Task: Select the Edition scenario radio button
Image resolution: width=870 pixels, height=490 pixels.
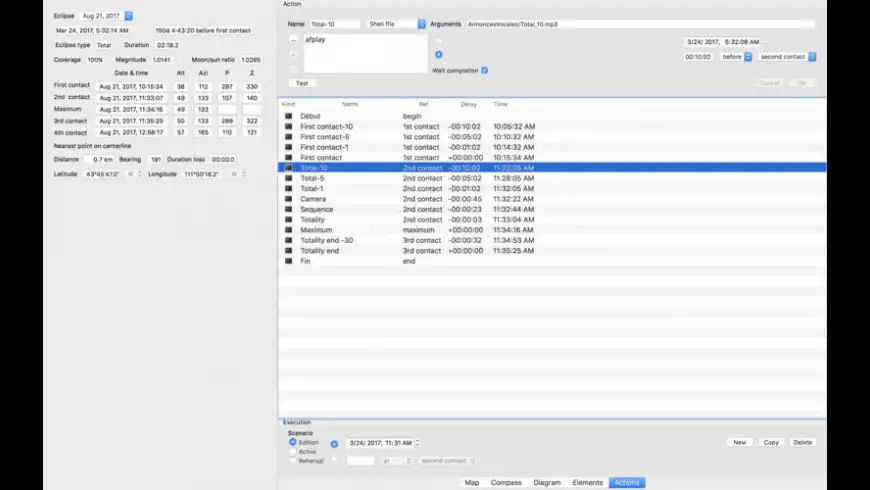Action: [x=293, y=442]
